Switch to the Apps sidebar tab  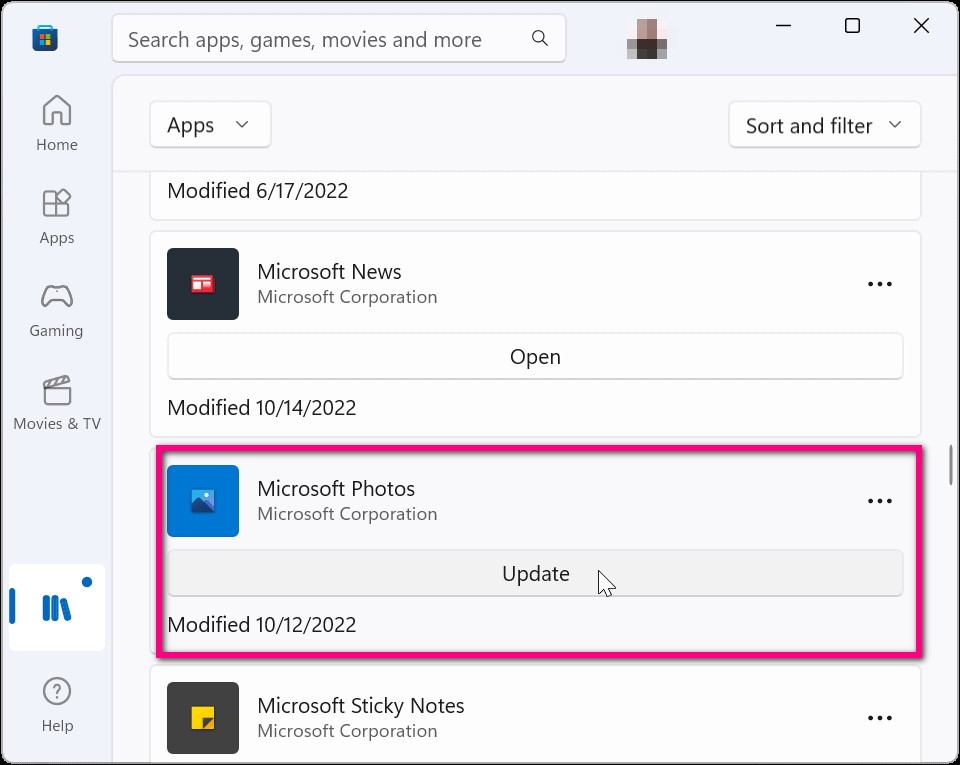tap(57, 217)
